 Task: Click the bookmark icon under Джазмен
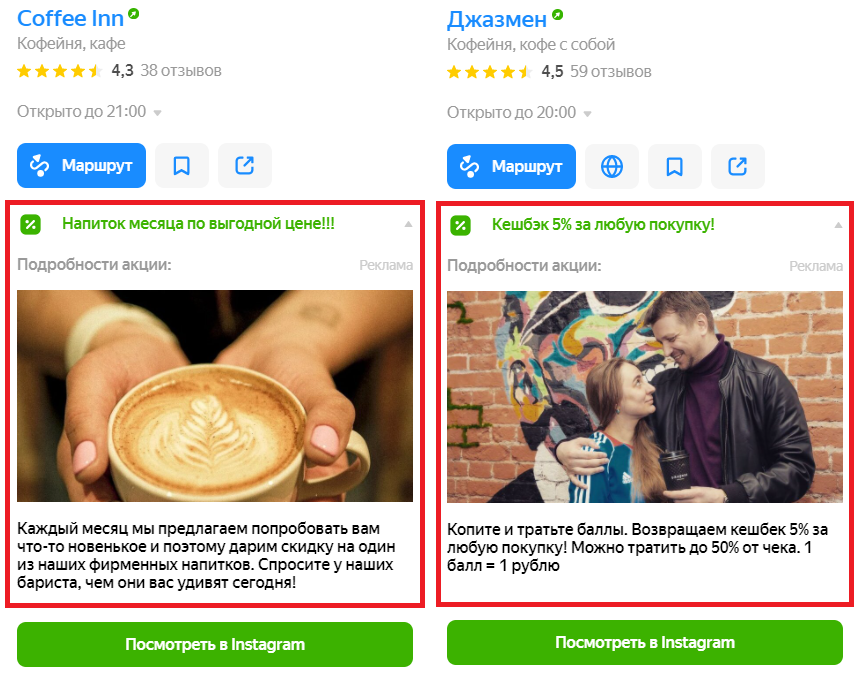click(675, 167)
